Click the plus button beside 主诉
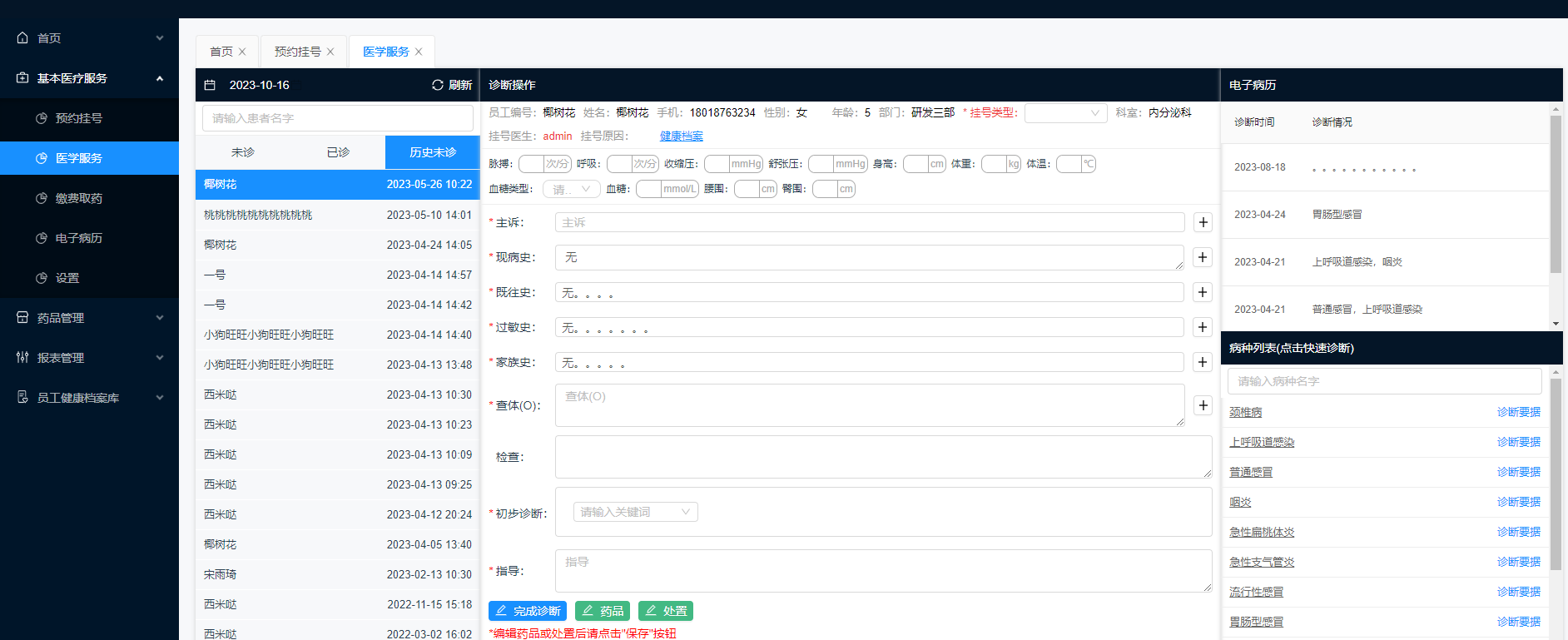 click(x=1203, y=222)
